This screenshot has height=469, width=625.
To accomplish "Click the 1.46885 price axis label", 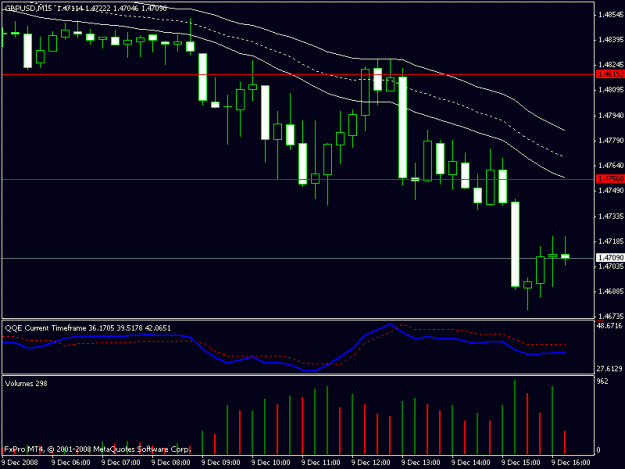I will pyautogui.click(x=611, y=291).
